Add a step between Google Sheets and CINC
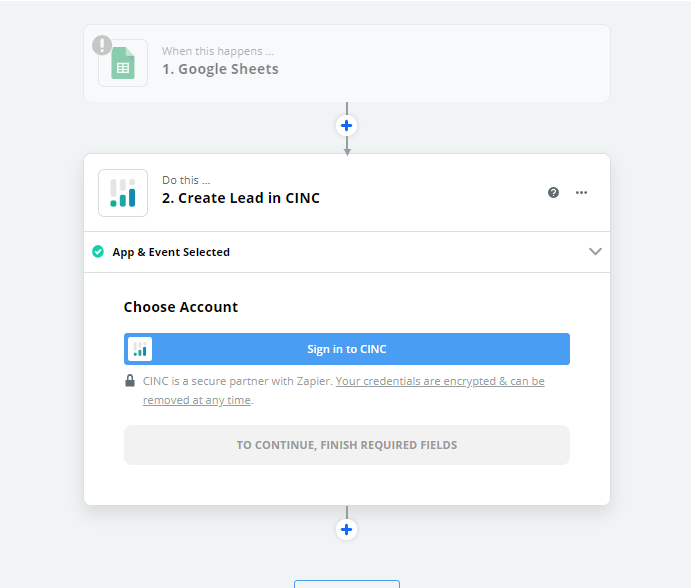 click(x=346, y=126)
